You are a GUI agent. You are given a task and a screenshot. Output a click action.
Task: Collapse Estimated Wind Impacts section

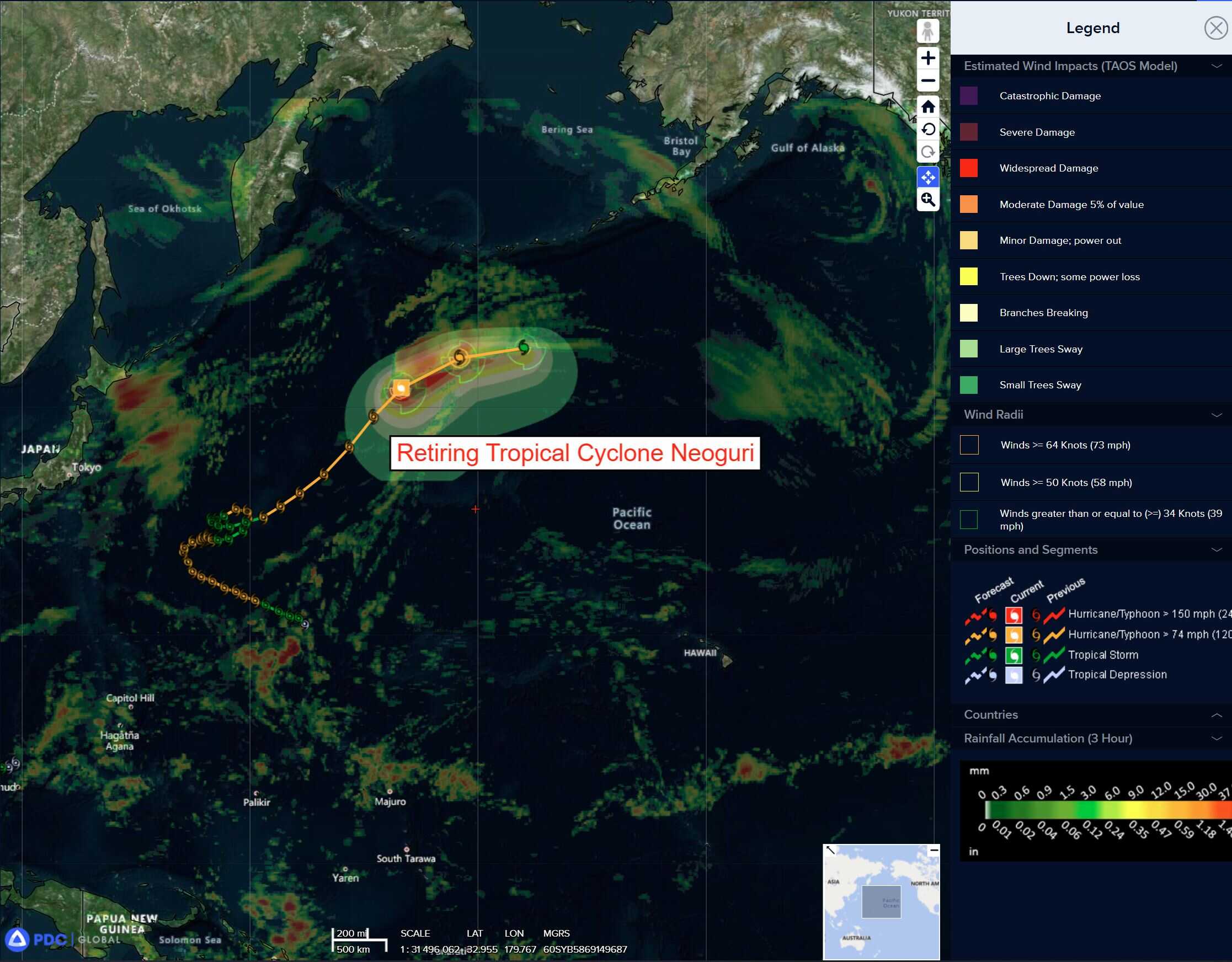pyautogui.click(x=1216, y=66)
